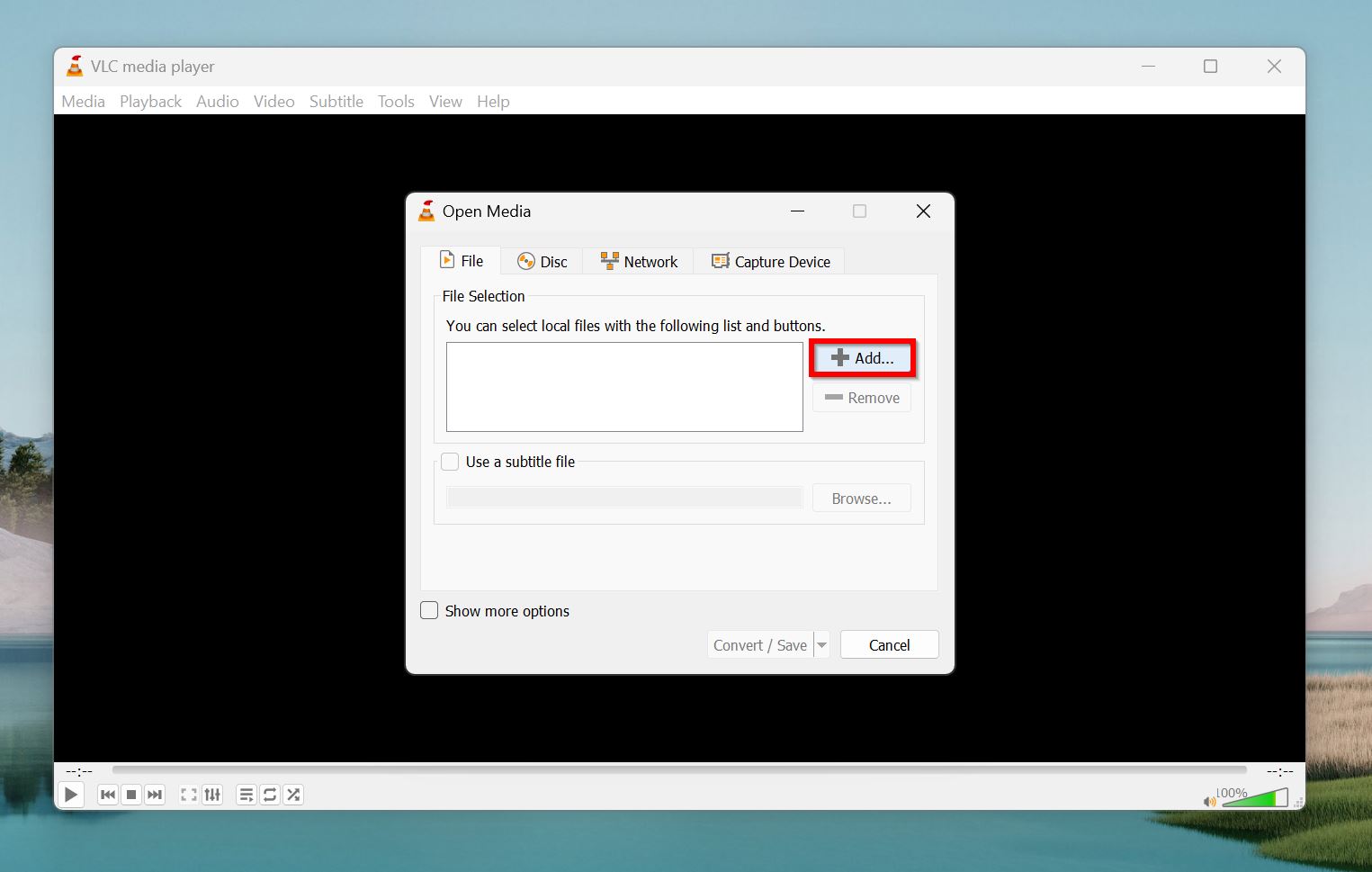The image size is (1372, 872).
Task: Switch to the Disc tab
Action: tap(542, 262)
